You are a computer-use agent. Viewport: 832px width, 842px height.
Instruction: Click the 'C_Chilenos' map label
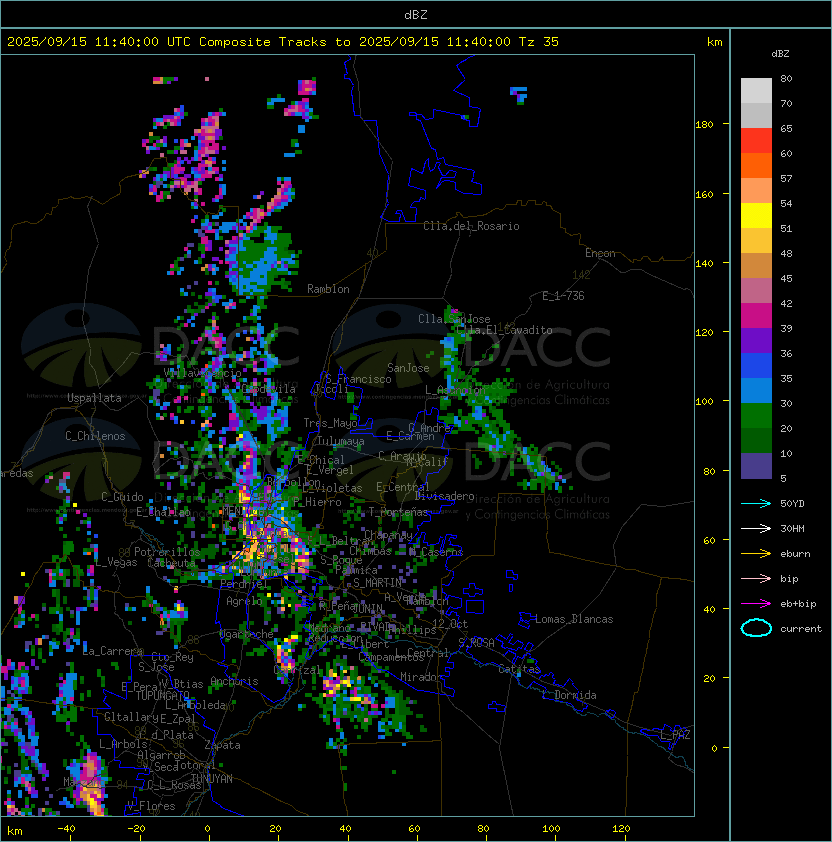tap(95, 436)
